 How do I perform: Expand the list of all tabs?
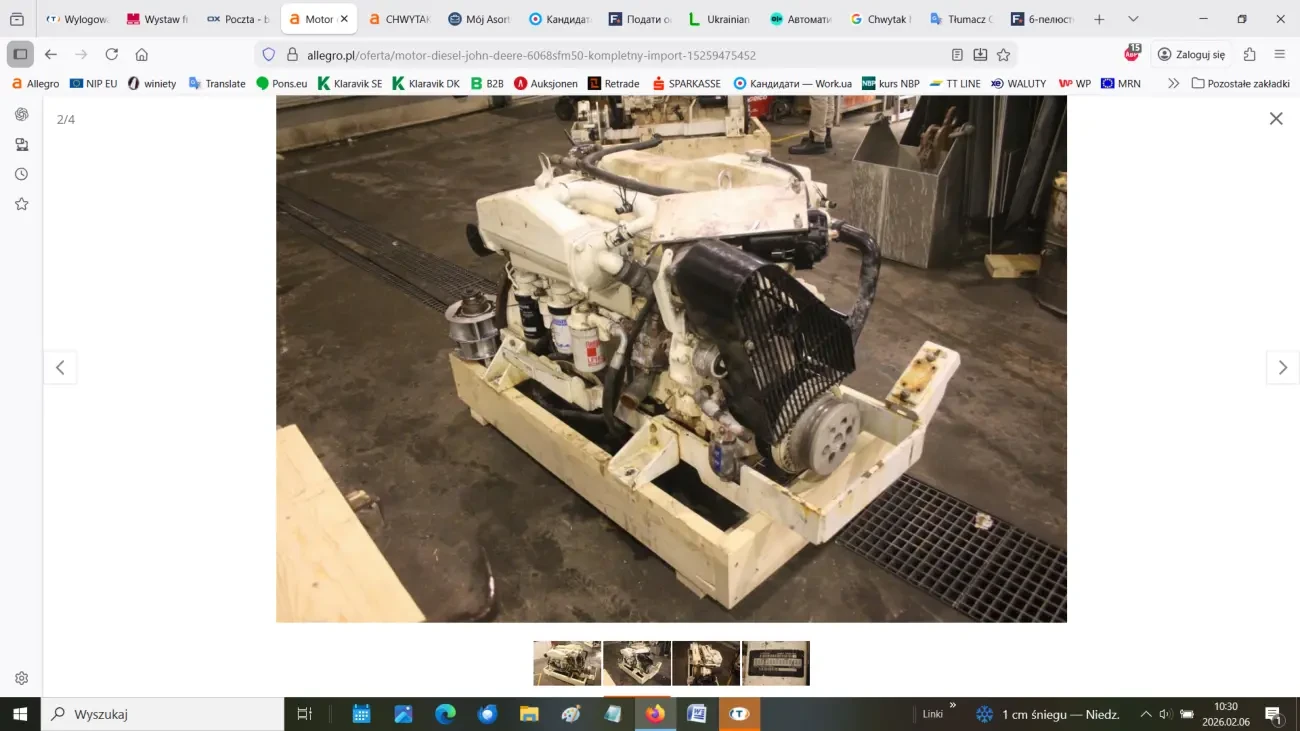pos(1133,19)
